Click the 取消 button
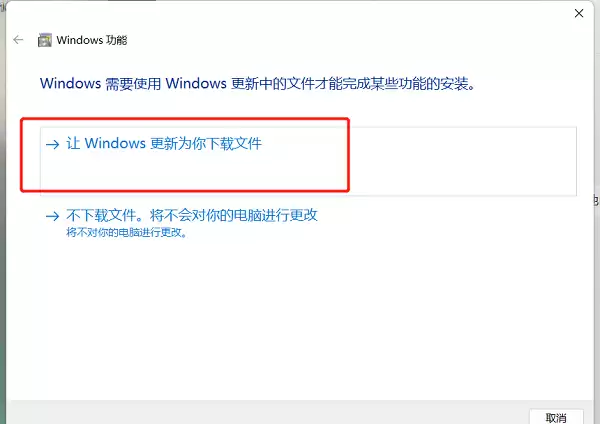The height and width of the screenshot is (424, 600). point(556,417)
